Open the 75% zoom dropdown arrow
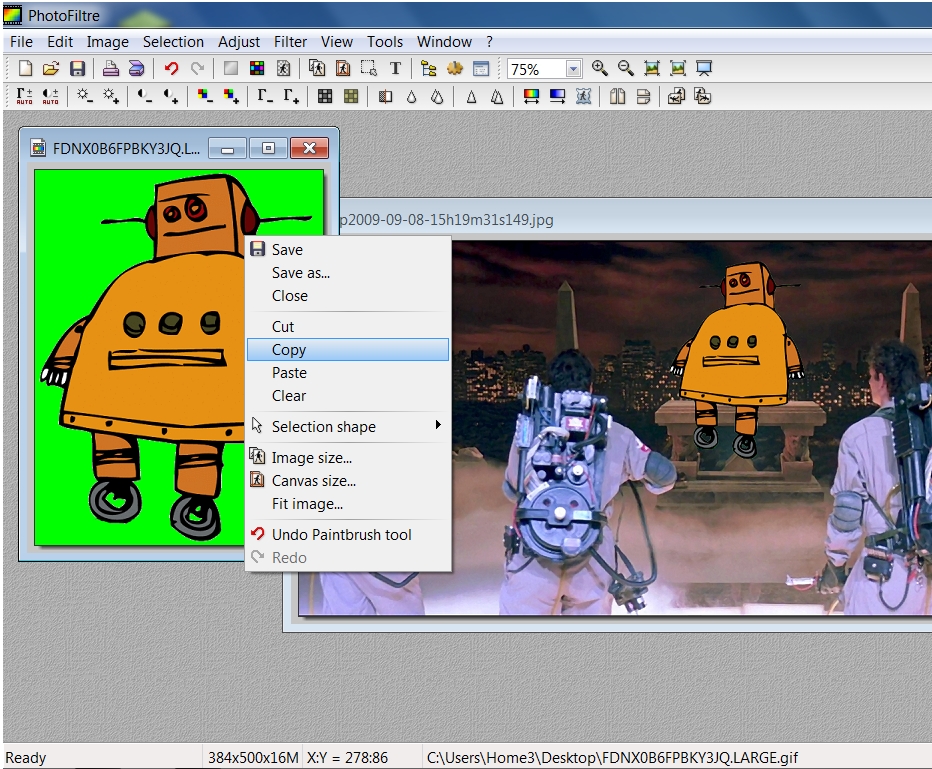 coord(573,69)
